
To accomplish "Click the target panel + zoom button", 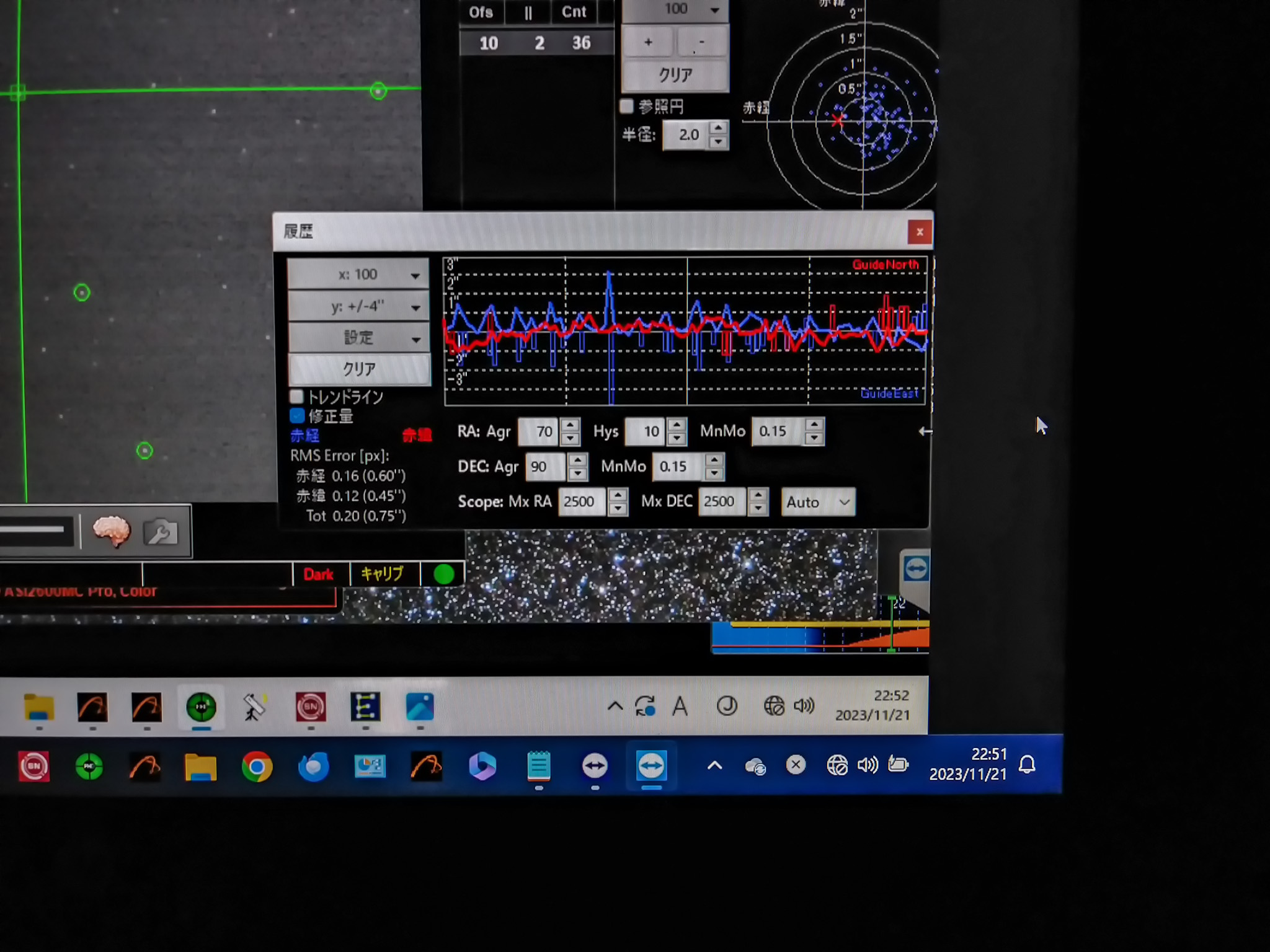I will tap(648, 42).
